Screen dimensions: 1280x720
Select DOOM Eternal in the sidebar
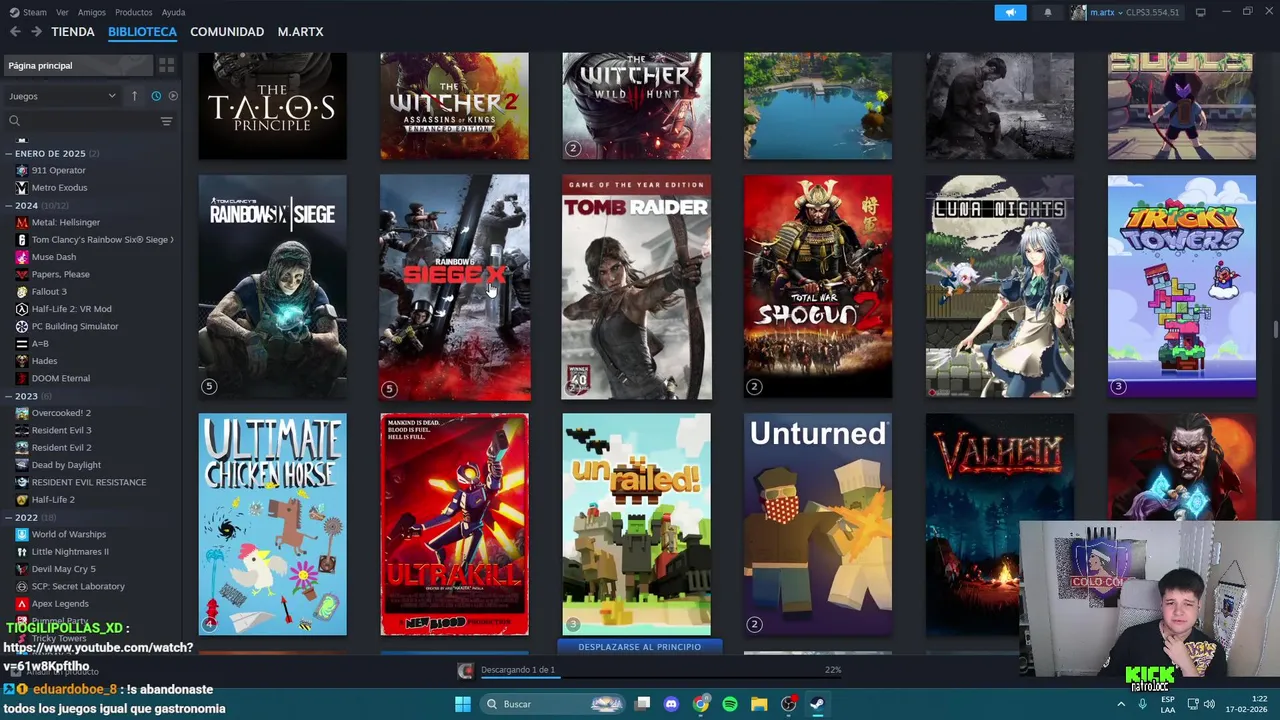[60, 378]
